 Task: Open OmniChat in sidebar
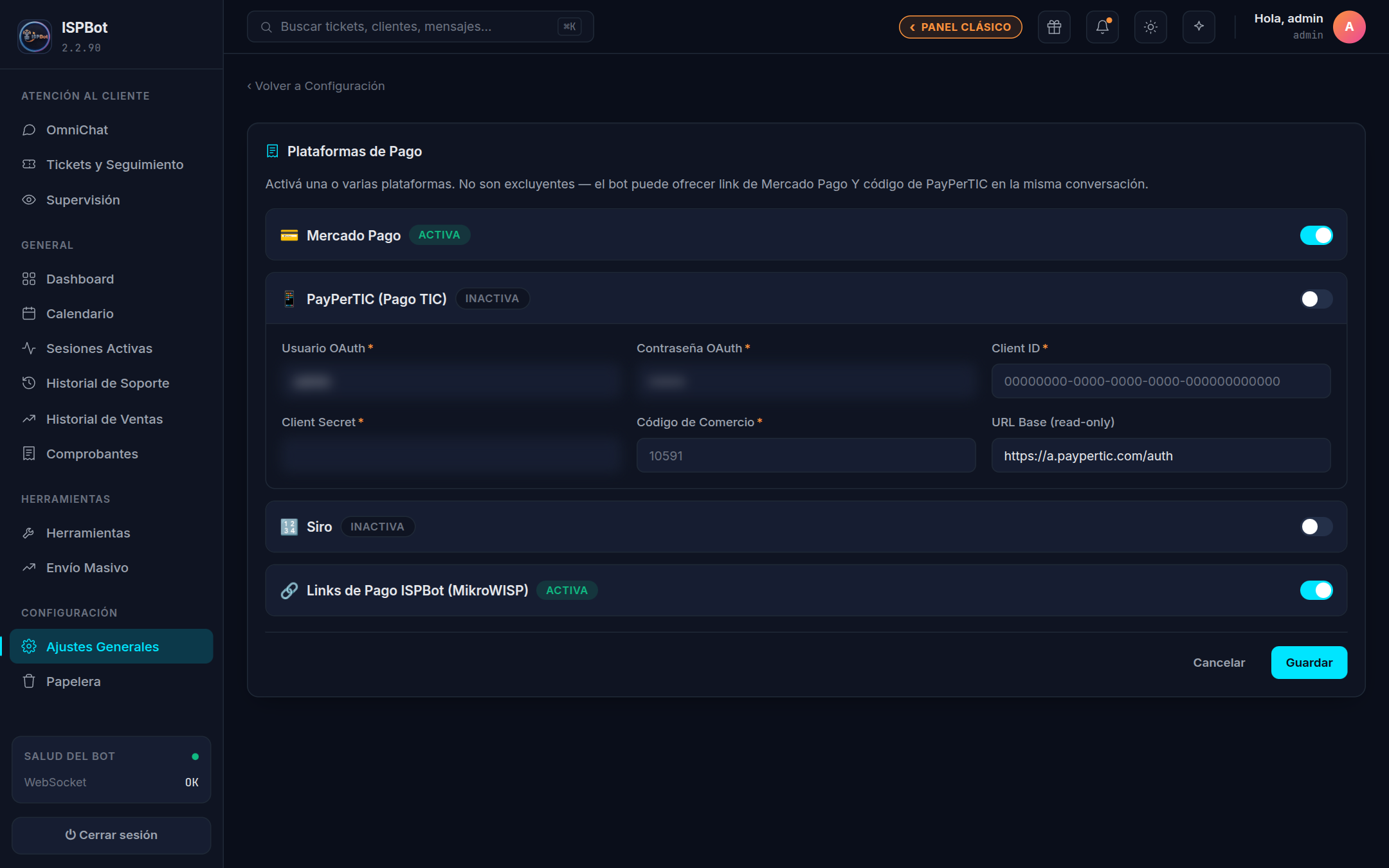coord(111,130)
